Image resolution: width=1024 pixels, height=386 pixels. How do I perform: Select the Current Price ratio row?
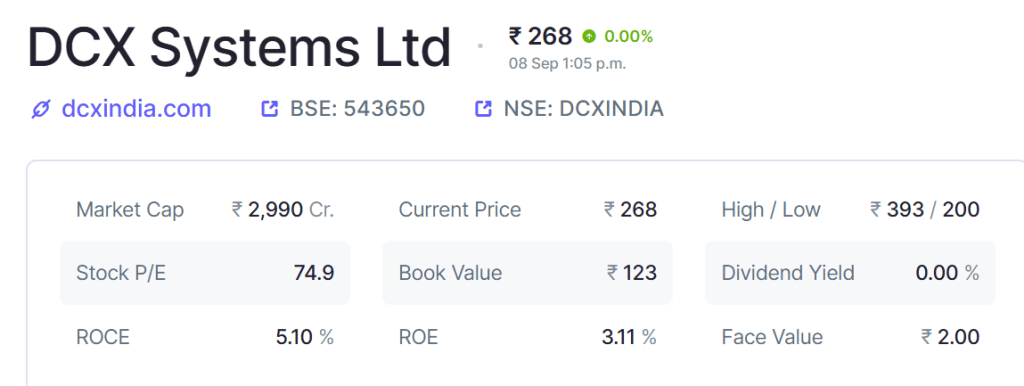tap(528, 210)
